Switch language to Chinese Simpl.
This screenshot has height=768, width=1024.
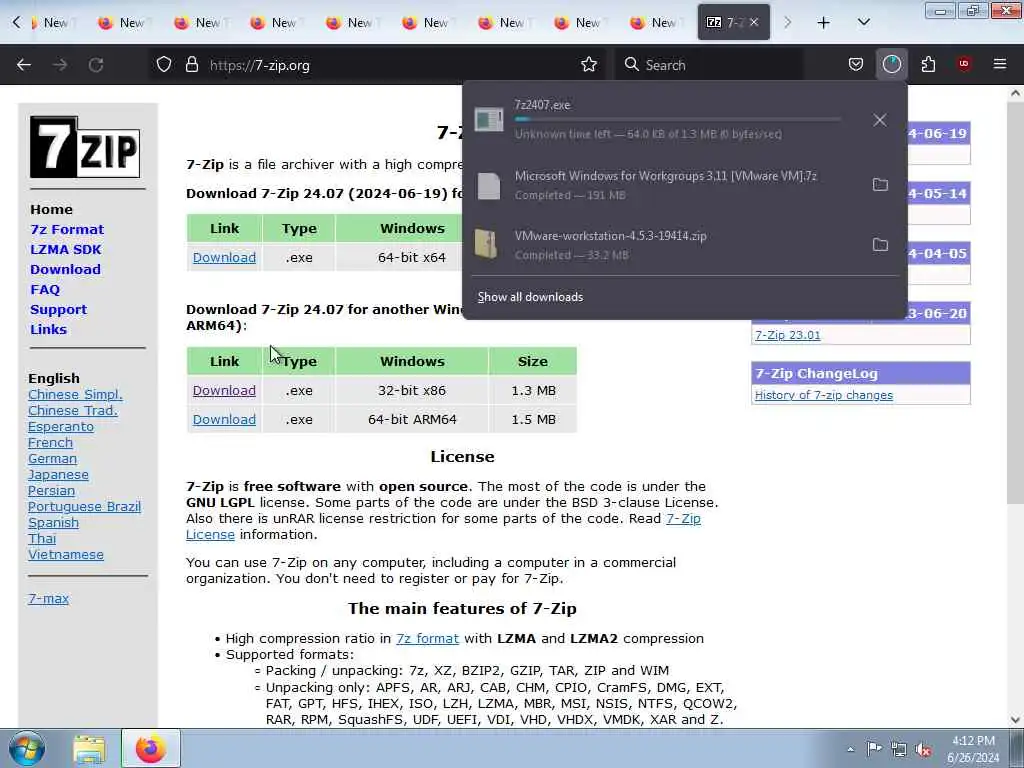75,394
